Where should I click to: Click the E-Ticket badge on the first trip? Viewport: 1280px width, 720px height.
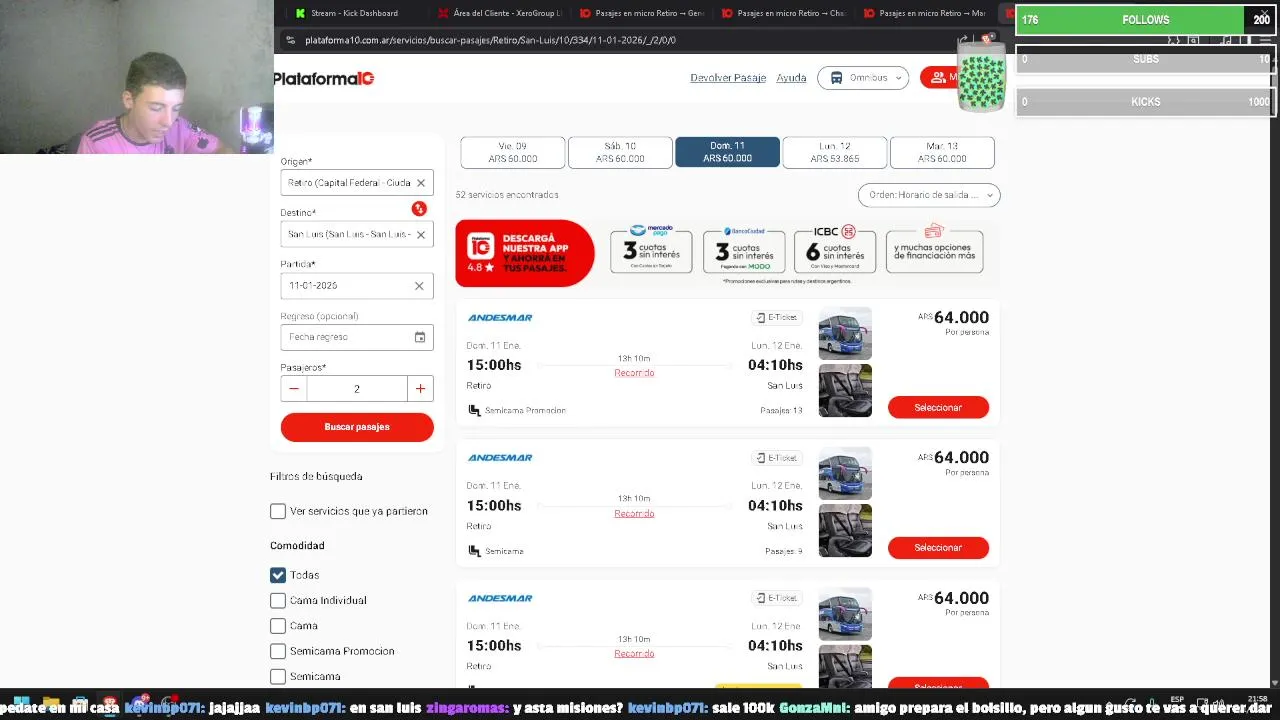(x=776, y=318)
